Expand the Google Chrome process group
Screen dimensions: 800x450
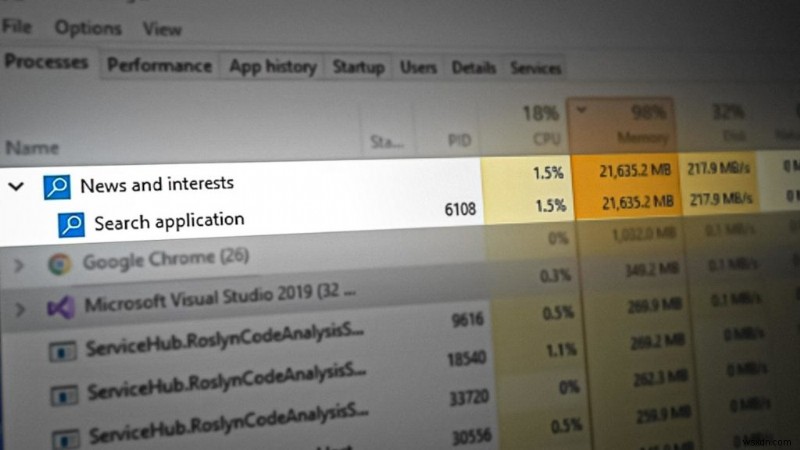(x=18, y=265)
